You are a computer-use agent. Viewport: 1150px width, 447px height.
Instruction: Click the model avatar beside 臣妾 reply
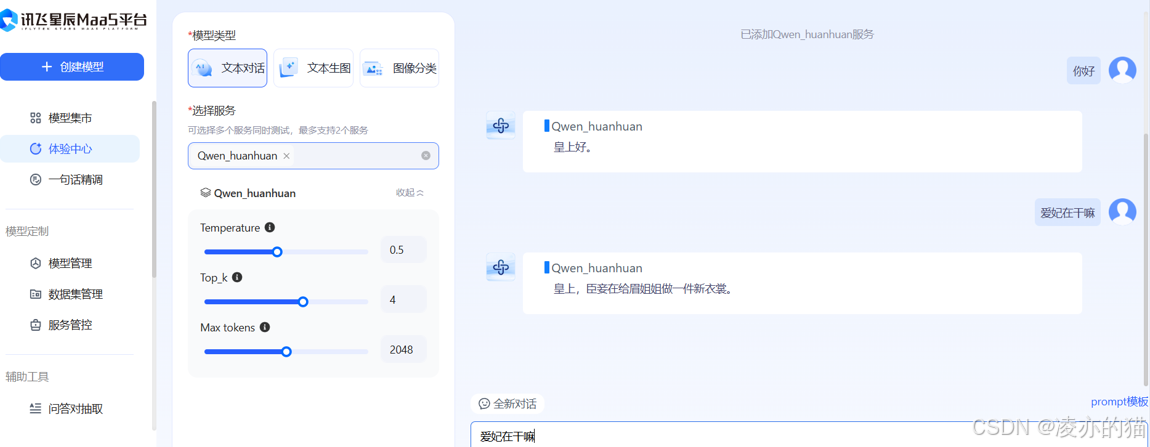[501, 267]
